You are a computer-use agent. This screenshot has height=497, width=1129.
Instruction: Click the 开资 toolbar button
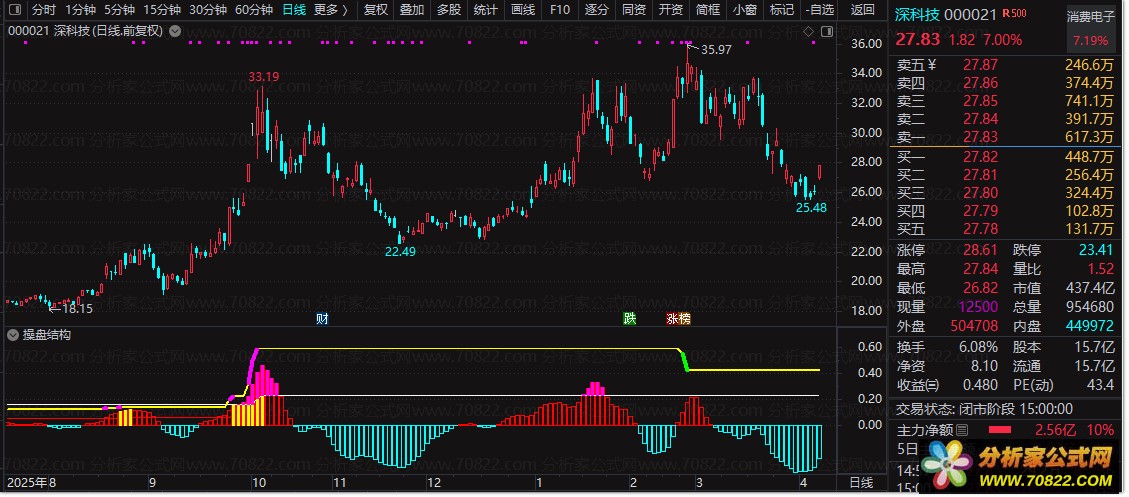(671, 10)
